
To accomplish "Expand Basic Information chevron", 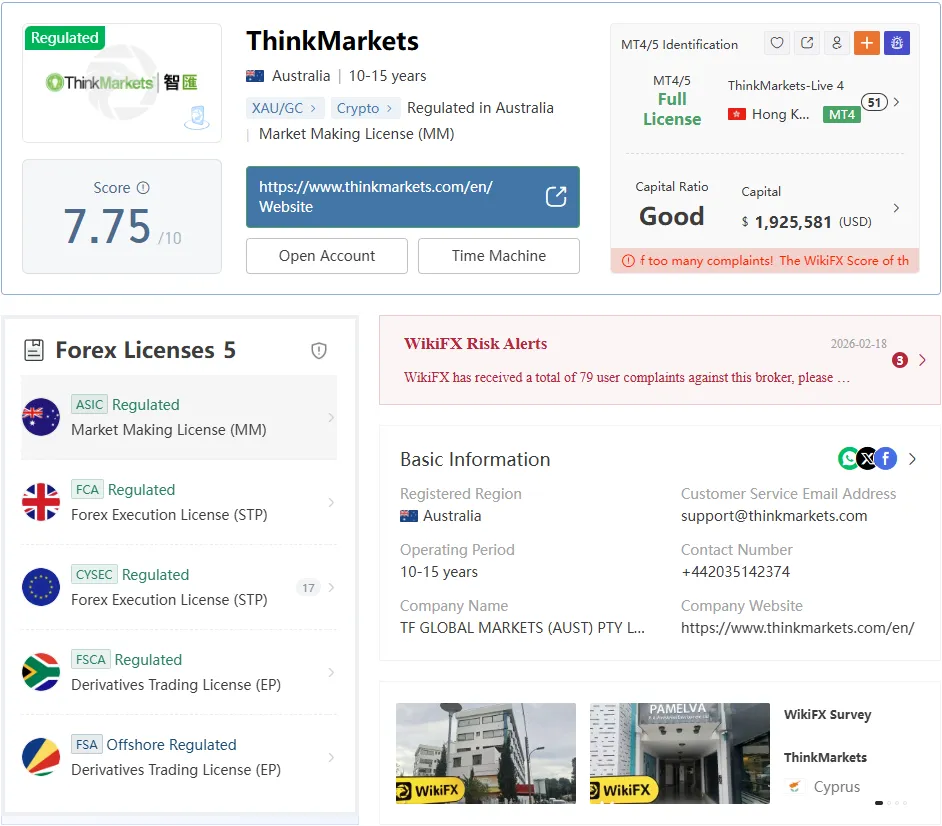I will click(x=913, y=459).
